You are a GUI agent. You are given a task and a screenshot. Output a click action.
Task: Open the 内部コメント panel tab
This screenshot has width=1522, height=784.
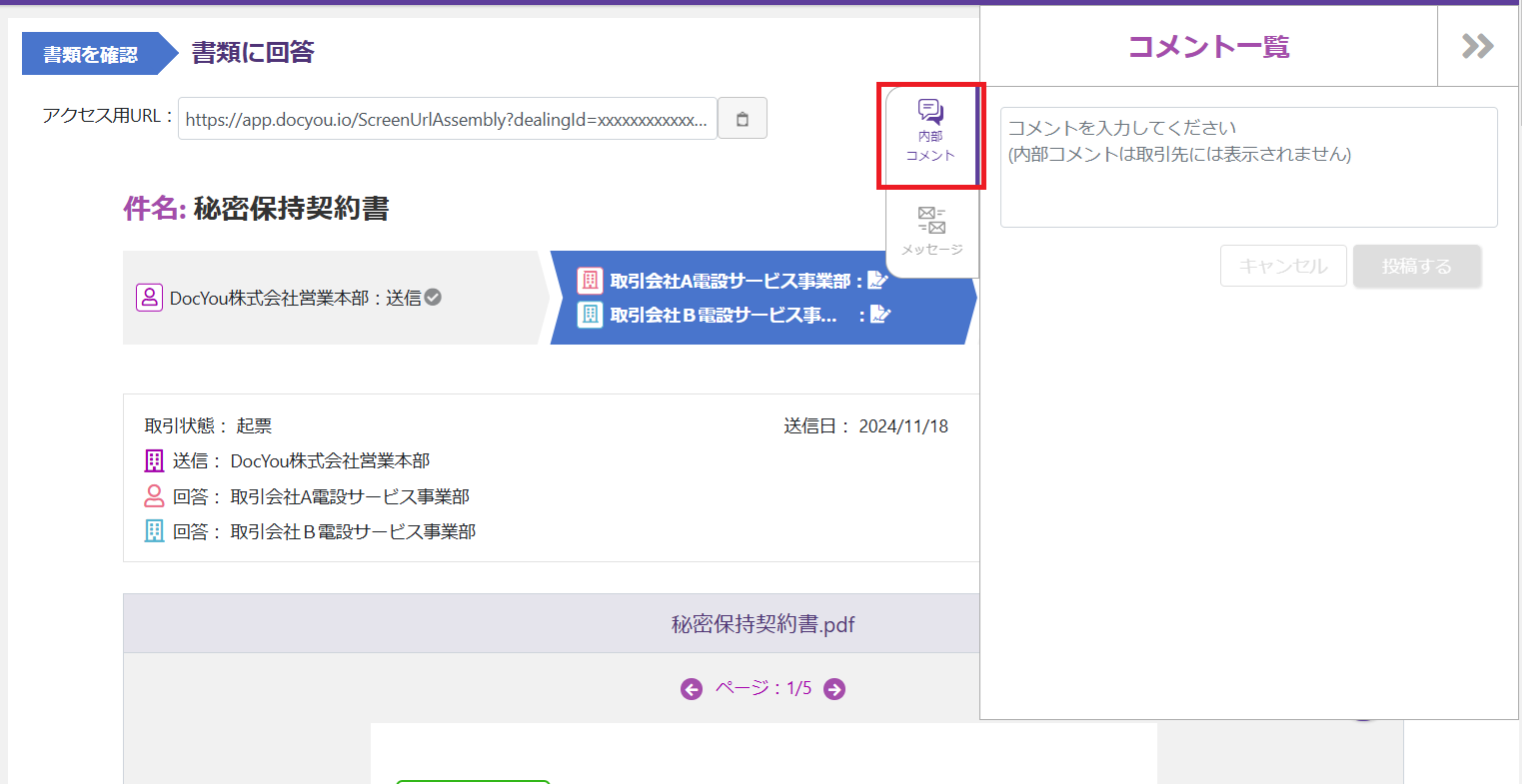(x=930, y=133)
